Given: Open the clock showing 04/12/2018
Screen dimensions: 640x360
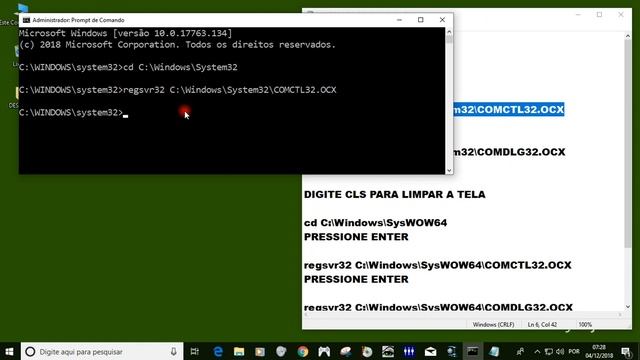Looking at the screenshot, I should coord(599,351).
